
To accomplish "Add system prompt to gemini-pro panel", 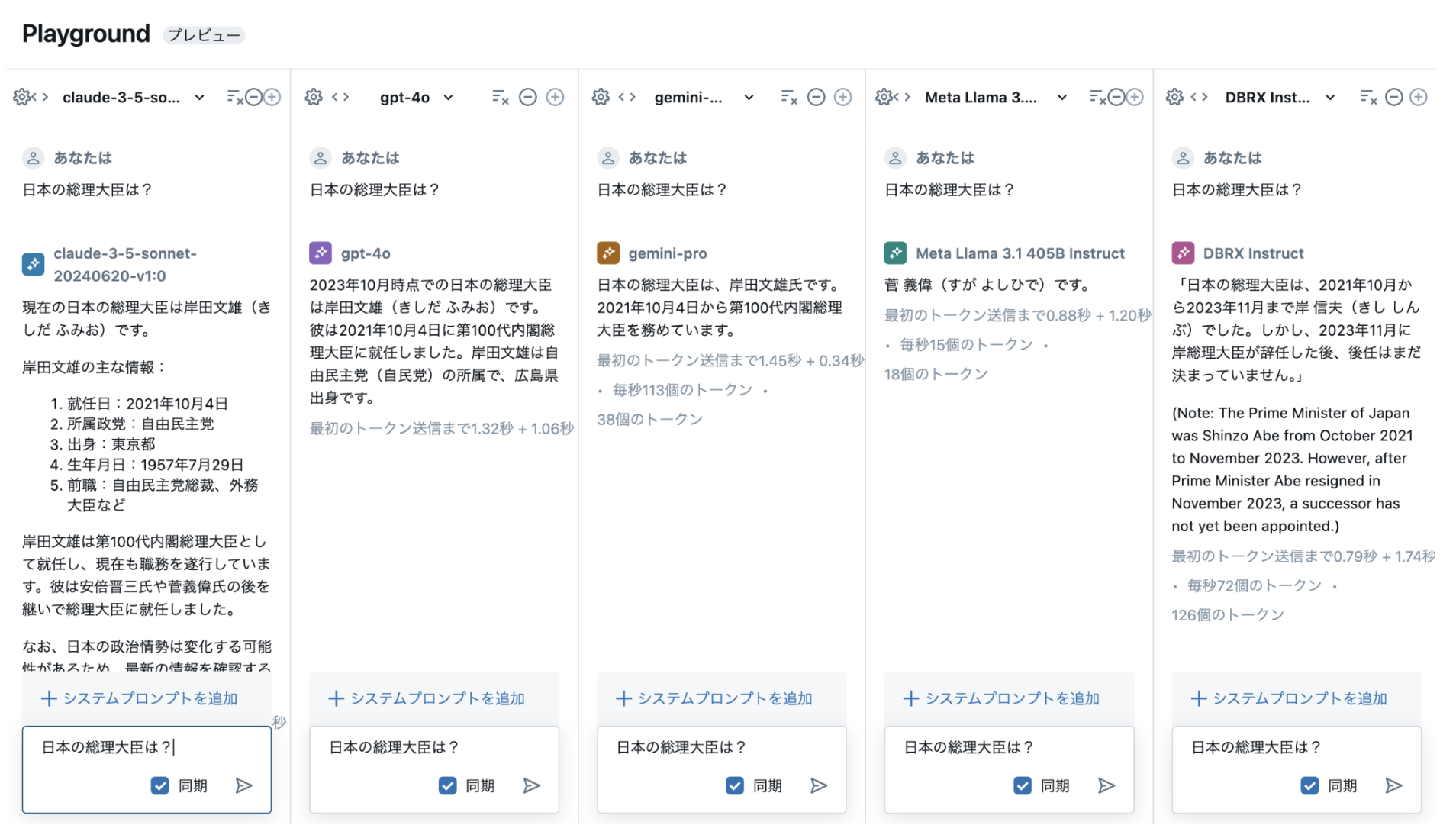I will pyautogui.click(x=714, y=698).
